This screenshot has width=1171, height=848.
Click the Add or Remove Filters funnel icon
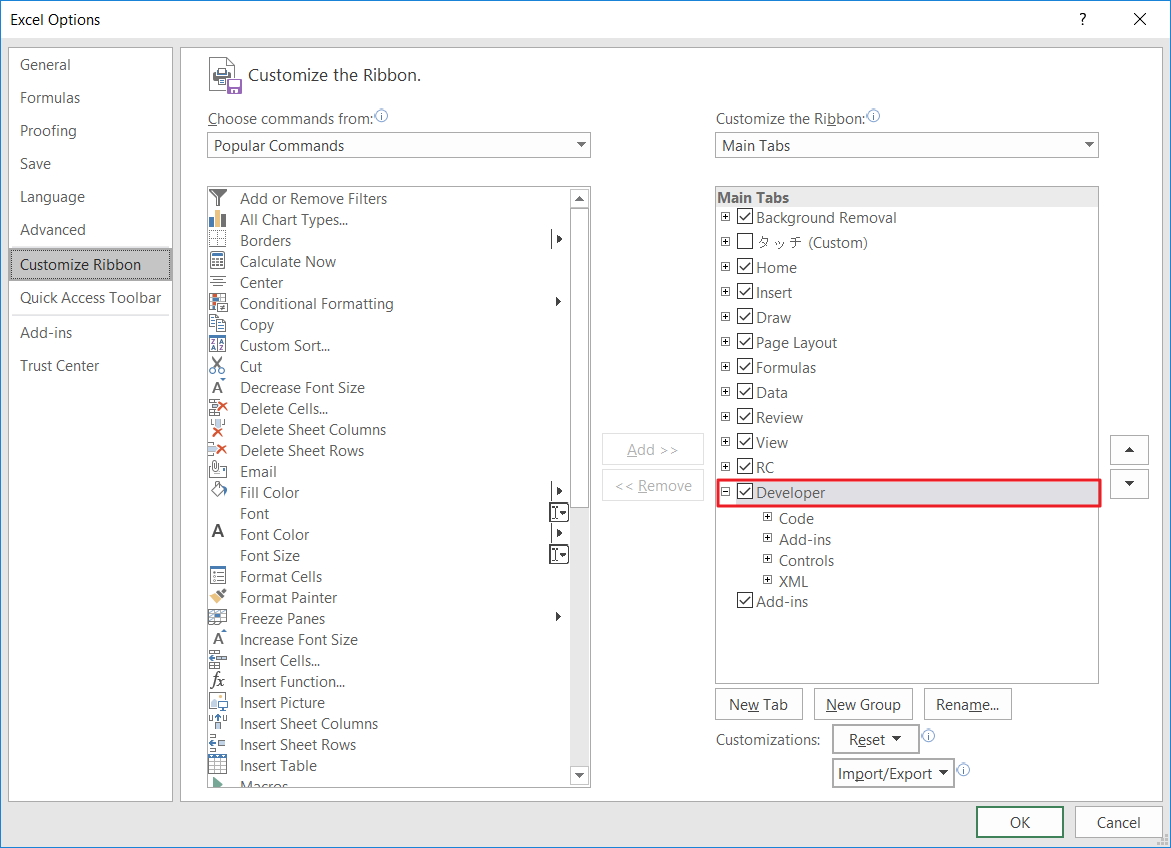click(217, 198)
